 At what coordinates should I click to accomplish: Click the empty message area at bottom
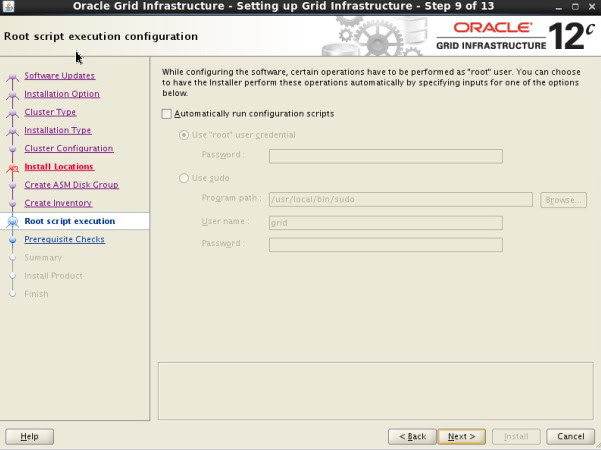pos(376,391)
